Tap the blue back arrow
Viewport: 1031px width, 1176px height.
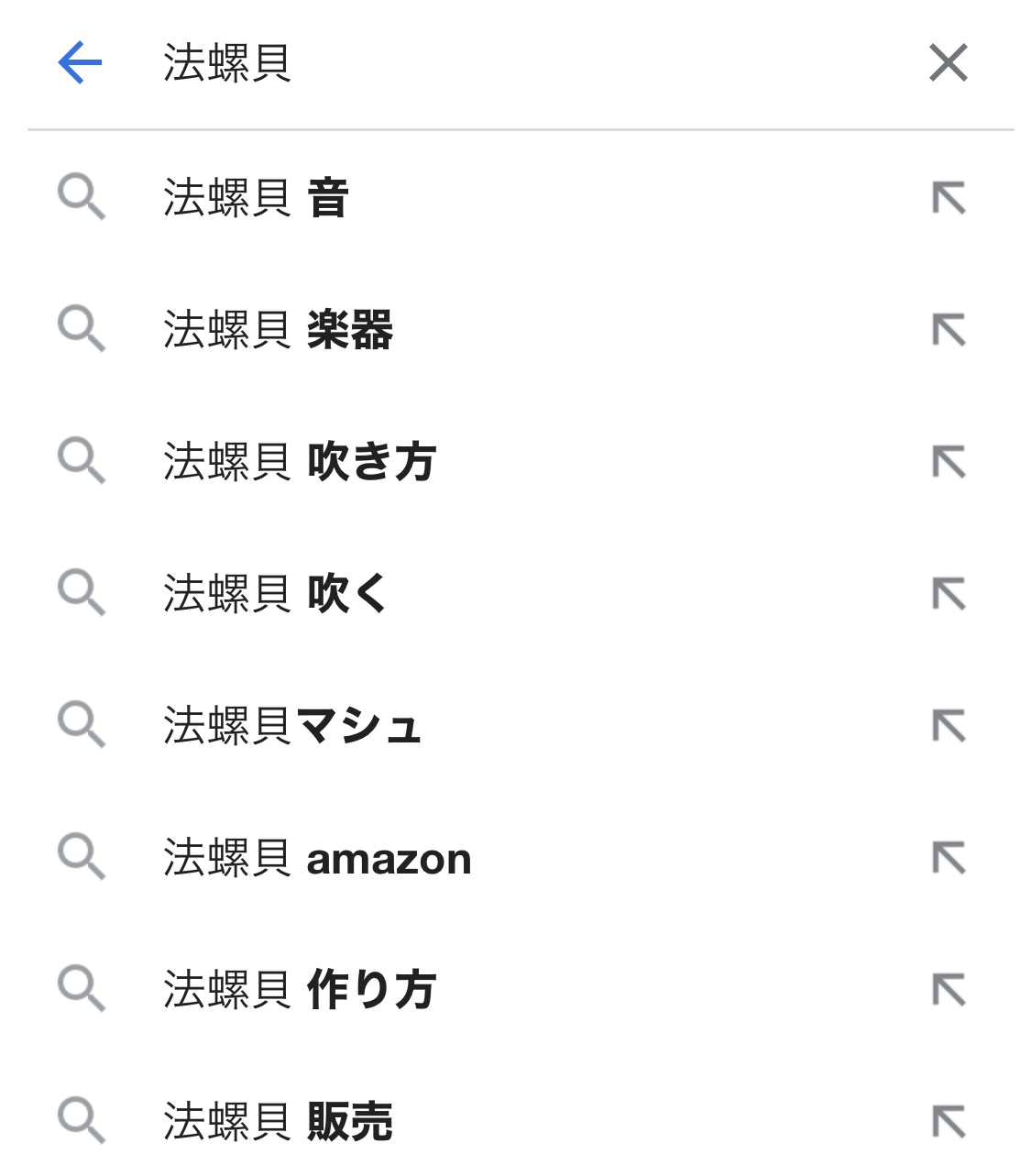tap(80, 63)
